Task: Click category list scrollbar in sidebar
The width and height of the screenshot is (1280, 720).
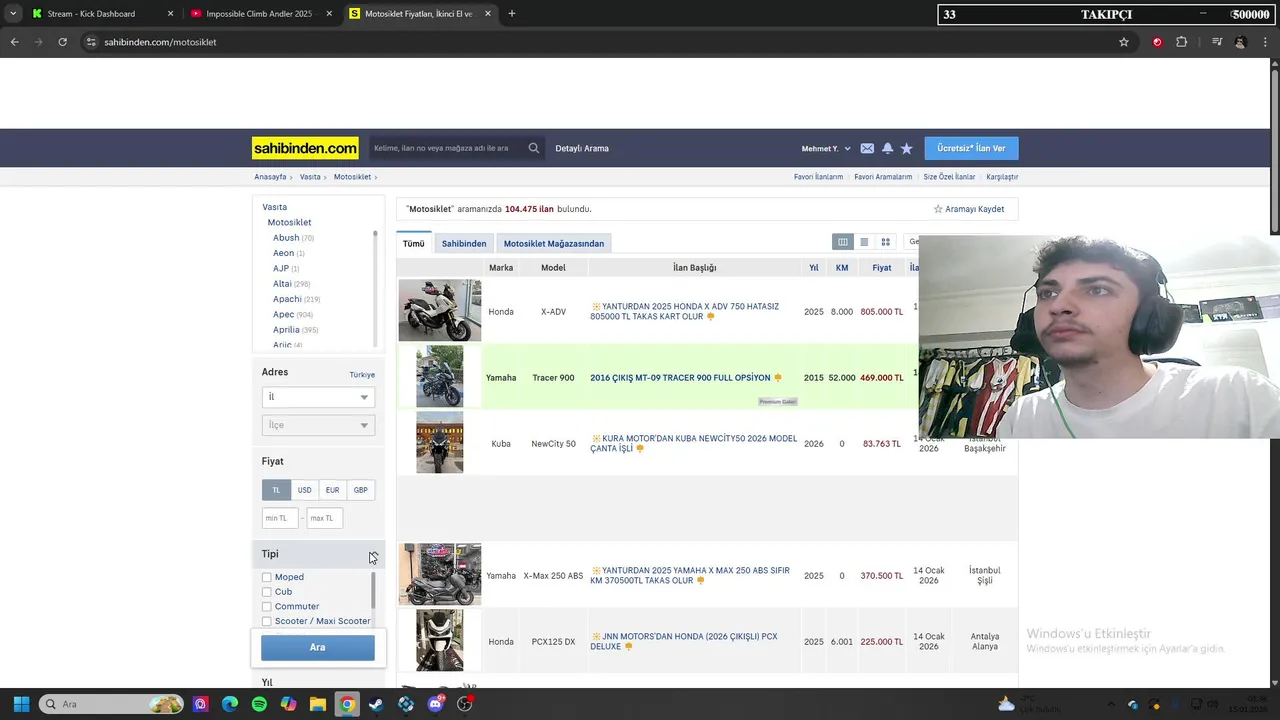Action: pos(375,288)
